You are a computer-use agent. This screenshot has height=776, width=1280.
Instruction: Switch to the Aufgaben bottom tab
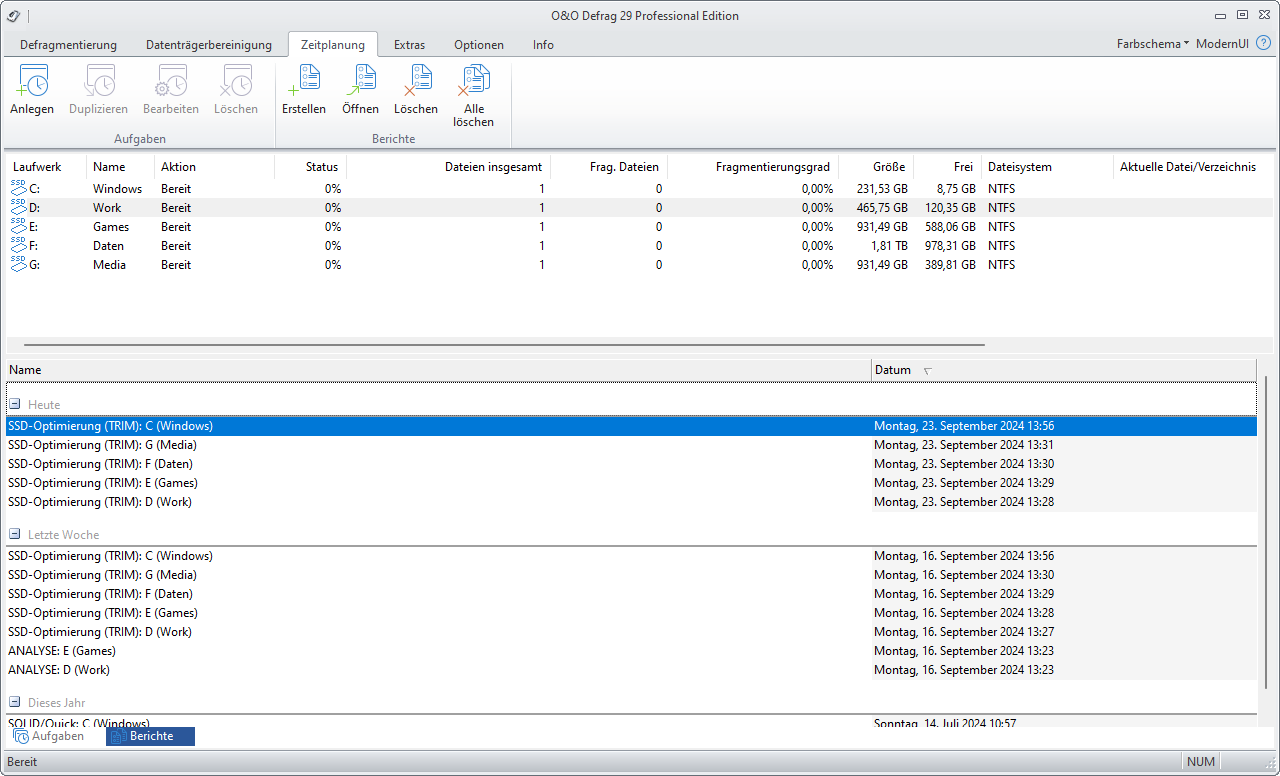[x=49, y=736]
